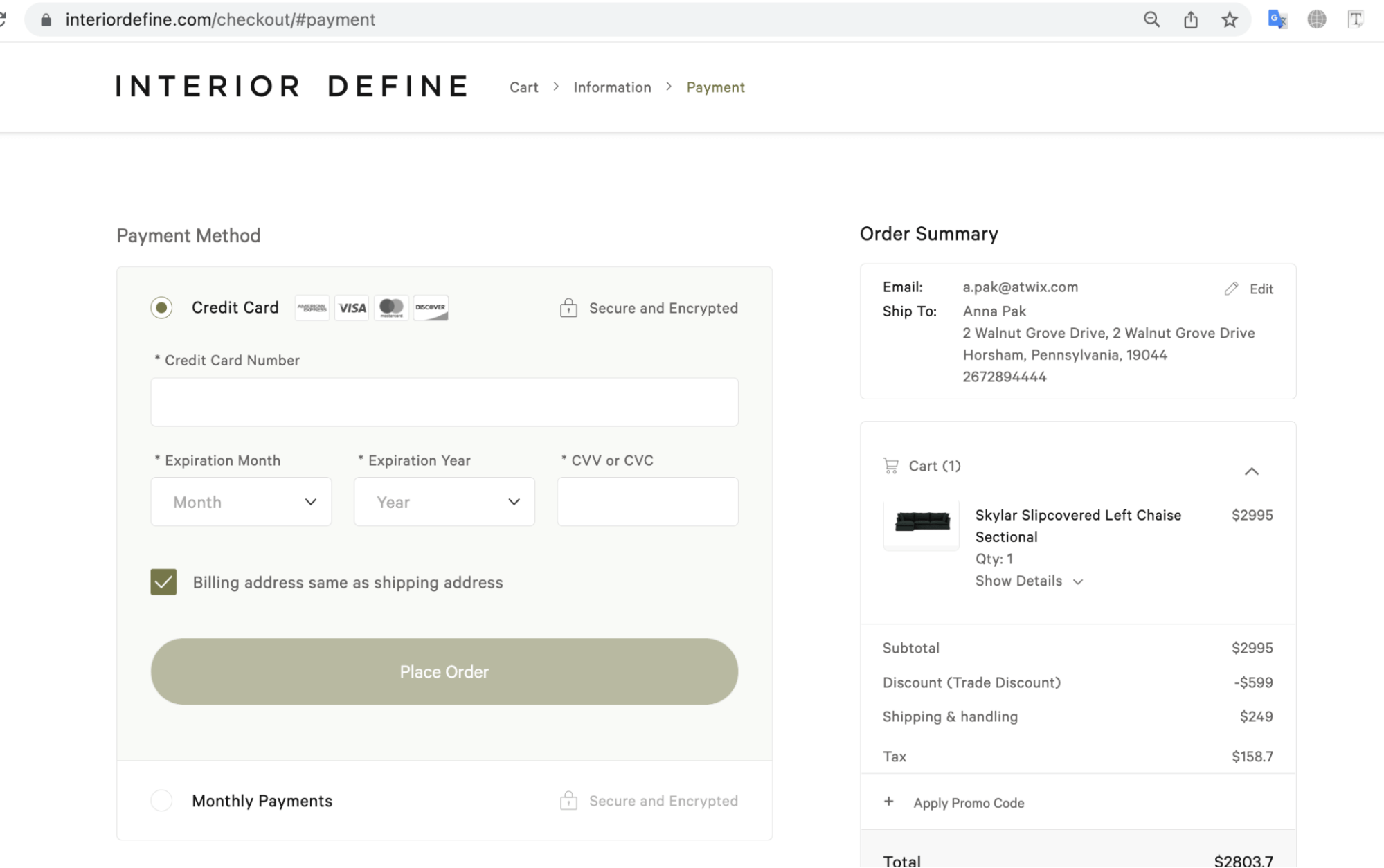Click the Discount (Trade Discount) line
Viewport: 1384px width, 868px height.
click(x=1077, y=682)
